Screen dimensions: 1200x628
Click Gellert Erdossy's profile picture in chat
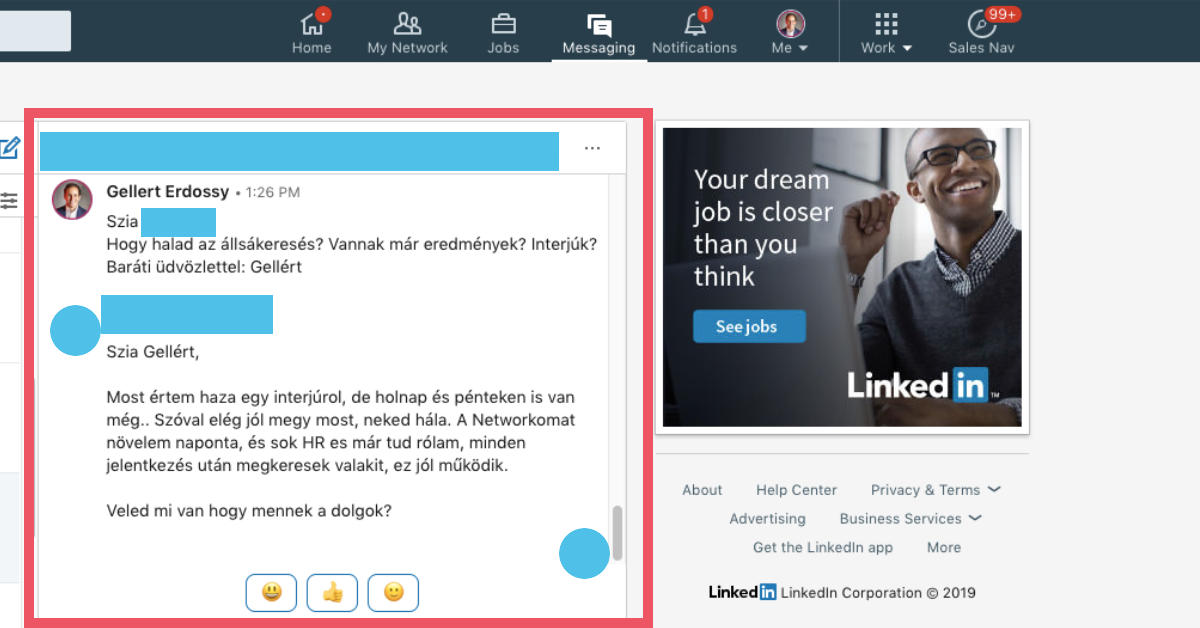[x=72, y=200]
